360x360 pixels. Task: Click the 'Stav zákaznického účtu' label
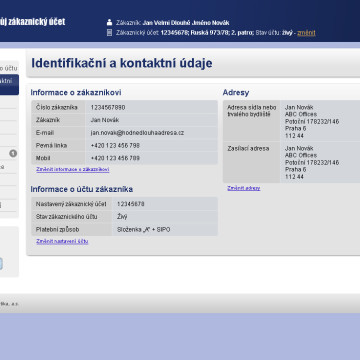67,217
